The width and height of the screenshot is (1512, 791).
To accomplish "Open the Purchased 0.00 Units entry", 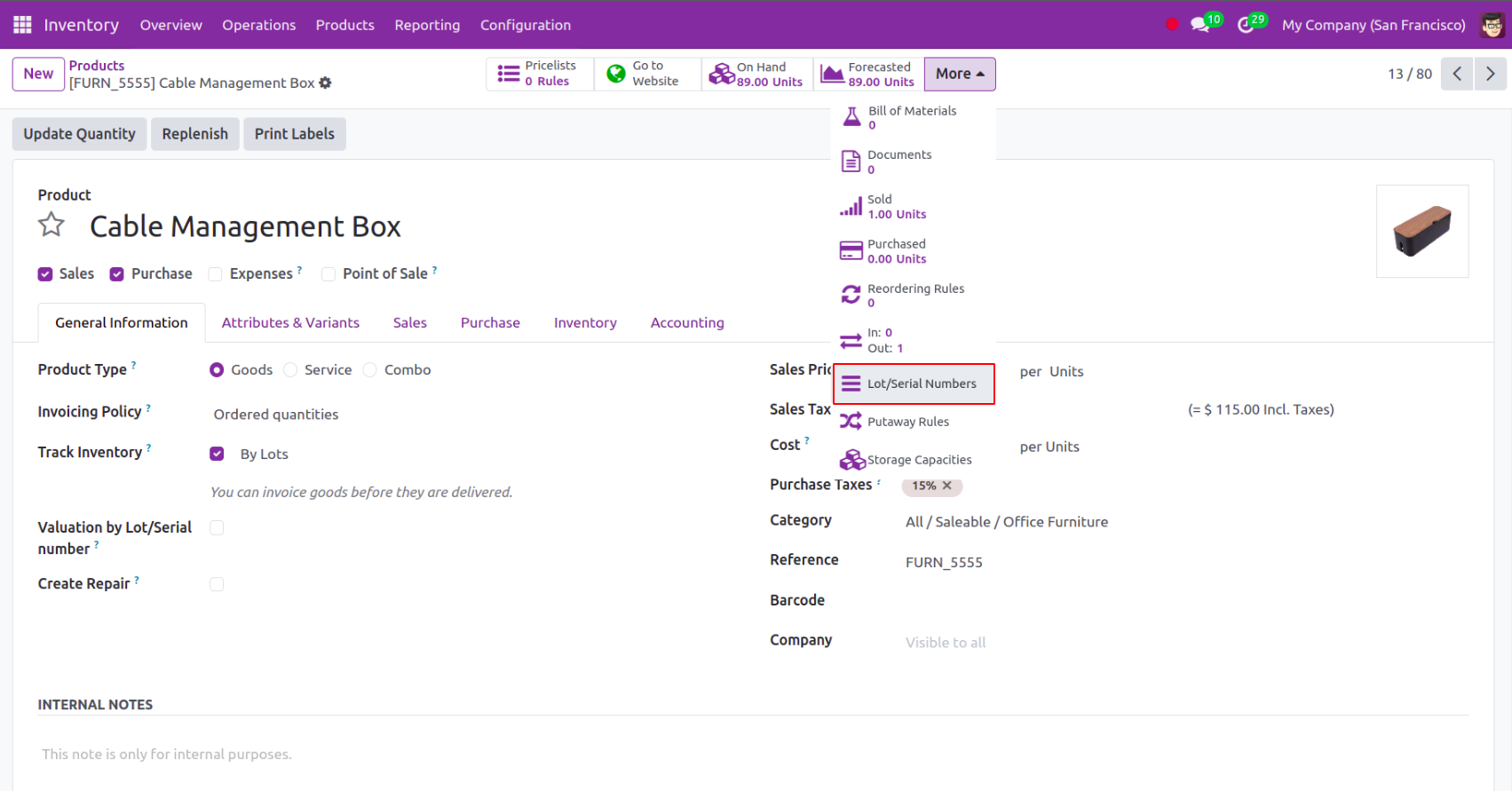I will tap(913, 251).
